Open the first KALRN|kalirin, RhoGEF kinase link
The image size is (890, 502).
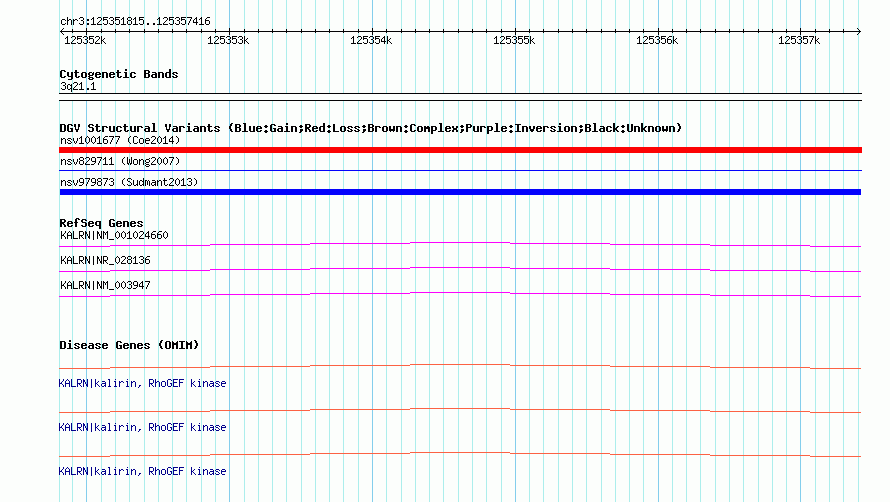click(142, 383)
